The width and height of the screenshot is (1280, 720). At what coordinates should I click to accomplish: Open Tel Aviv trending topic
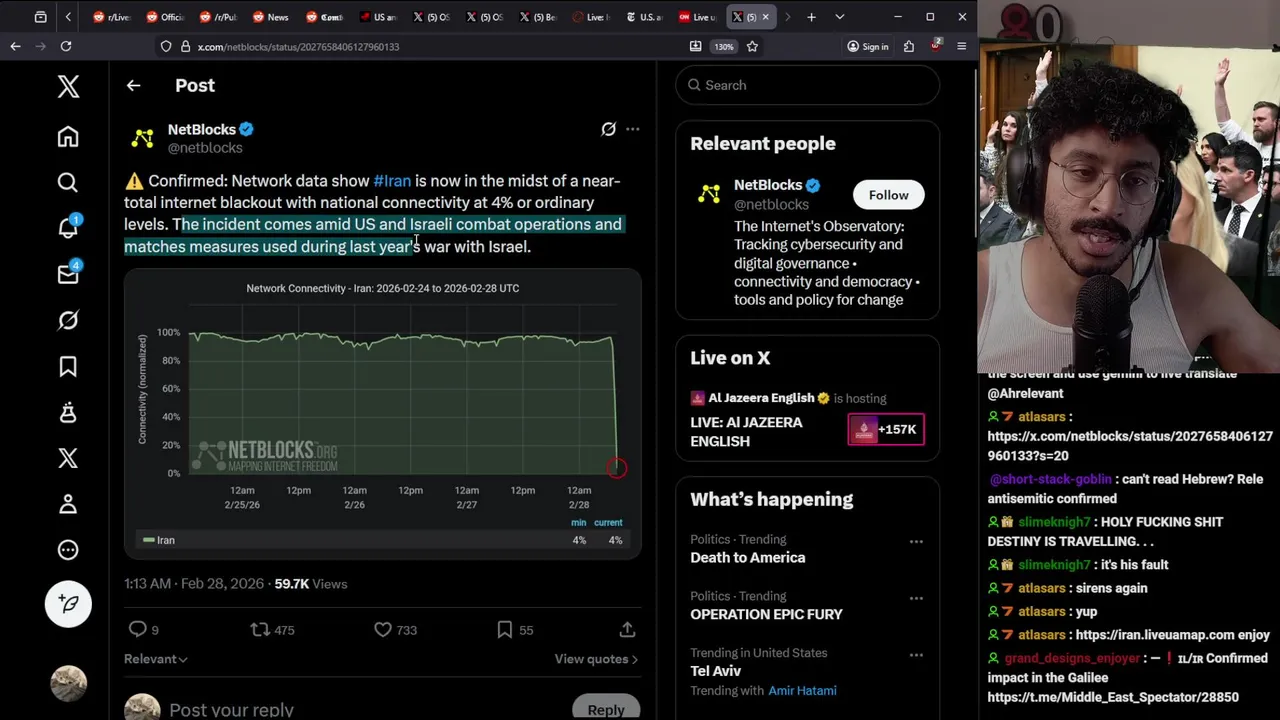click(715, 671)
